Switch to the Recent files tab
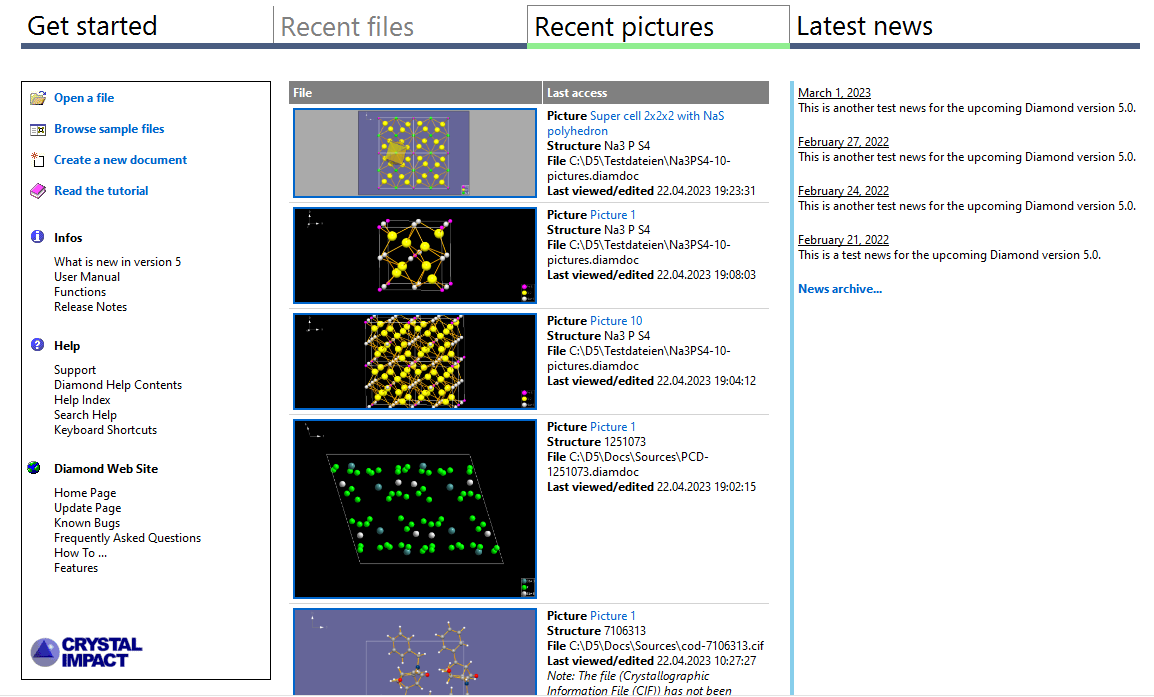Viewport: 1154px width, 697px height. [x=347, y=27]
